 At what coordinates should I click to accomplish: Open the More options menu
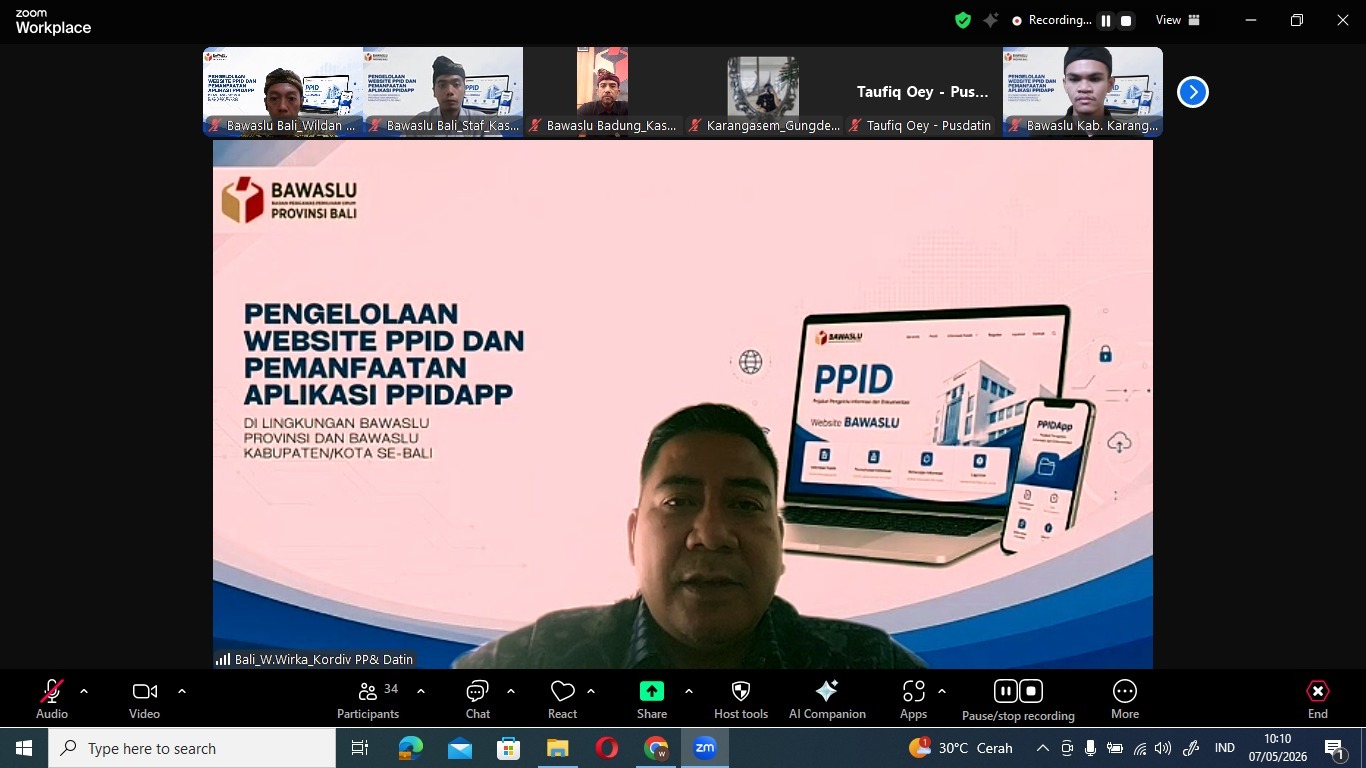pyautogui.click(x=1125, y=698)
